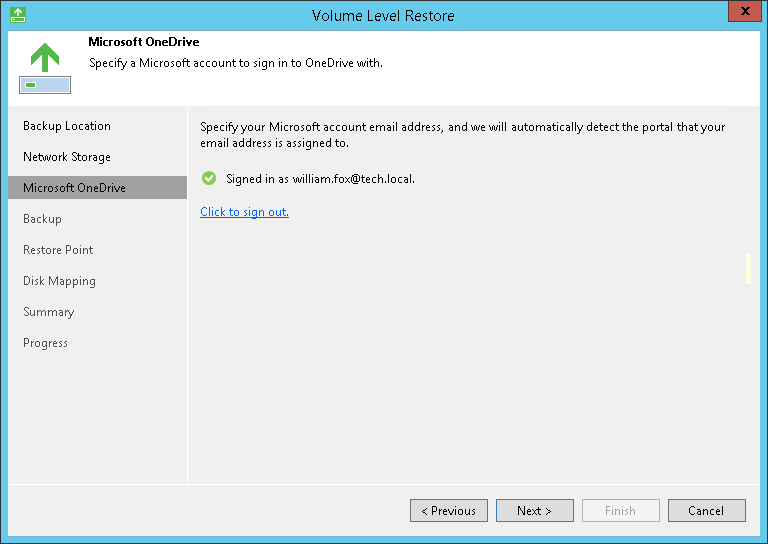The height and width of the screenshot is (544, 768).
Task: Select the Microsoft OneDrive step
Action: tap(97, 188)
